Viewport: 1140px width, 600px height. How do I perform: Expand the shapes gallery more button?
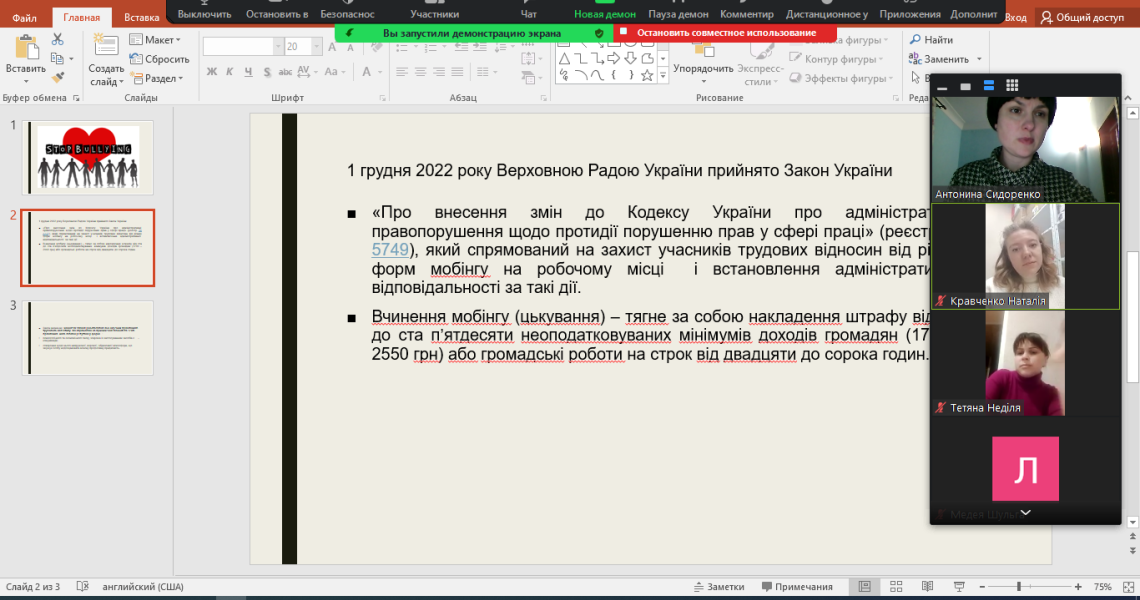pos(662,75)
